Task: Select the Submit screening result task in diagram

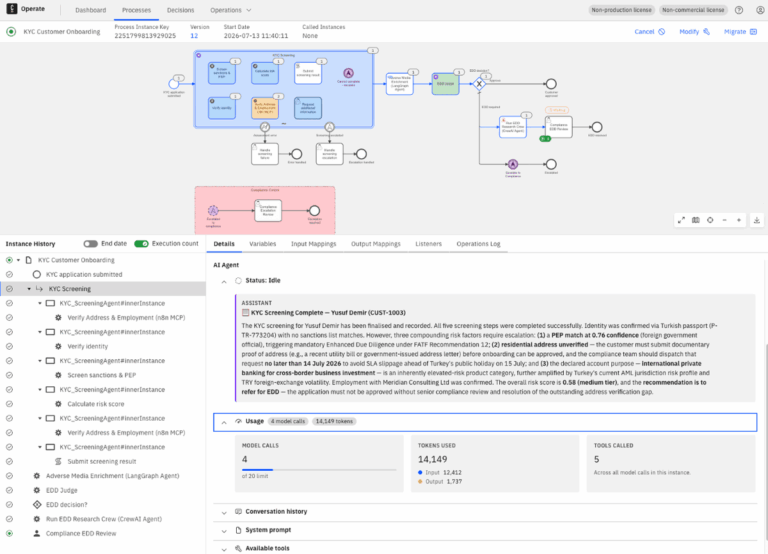Action: coord(308,73)
